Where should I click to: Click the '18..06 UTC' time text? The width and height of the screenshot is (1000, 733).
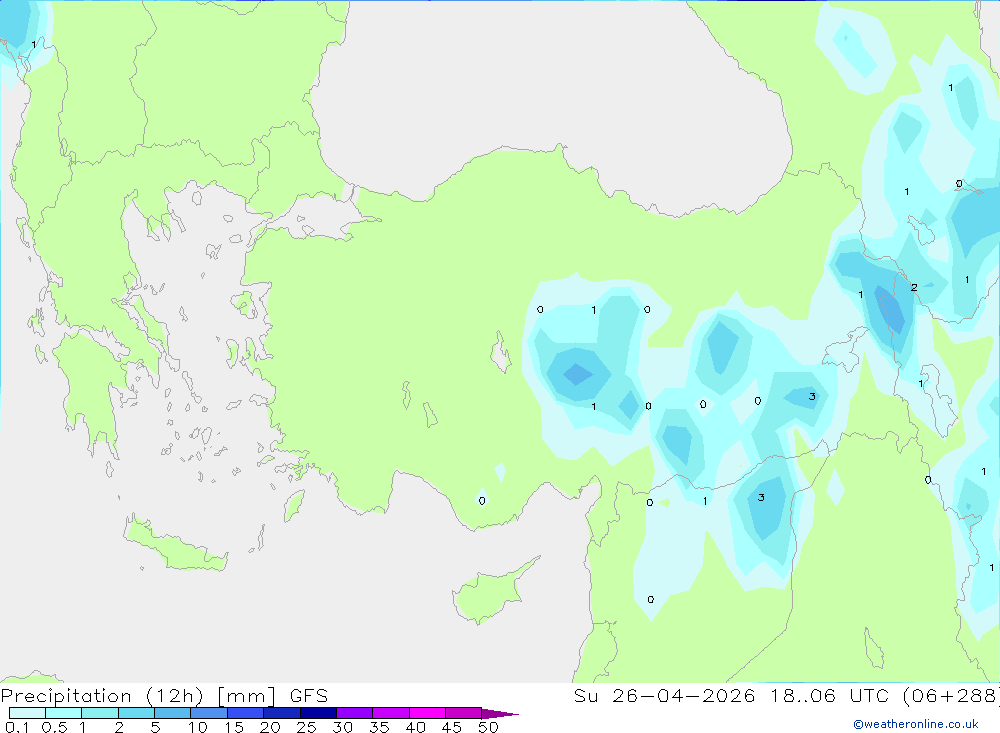(x=829, y=696)
